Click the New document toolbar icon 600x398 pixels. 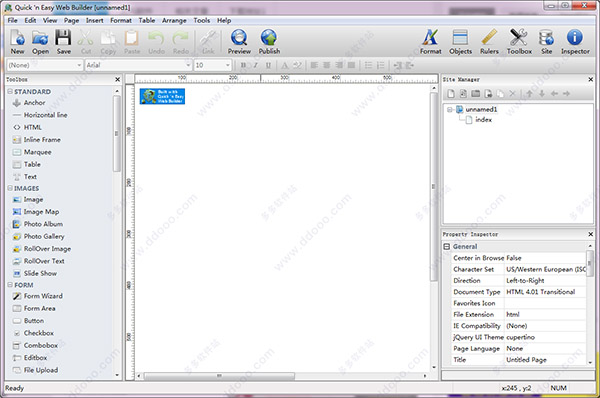point(18,42)
